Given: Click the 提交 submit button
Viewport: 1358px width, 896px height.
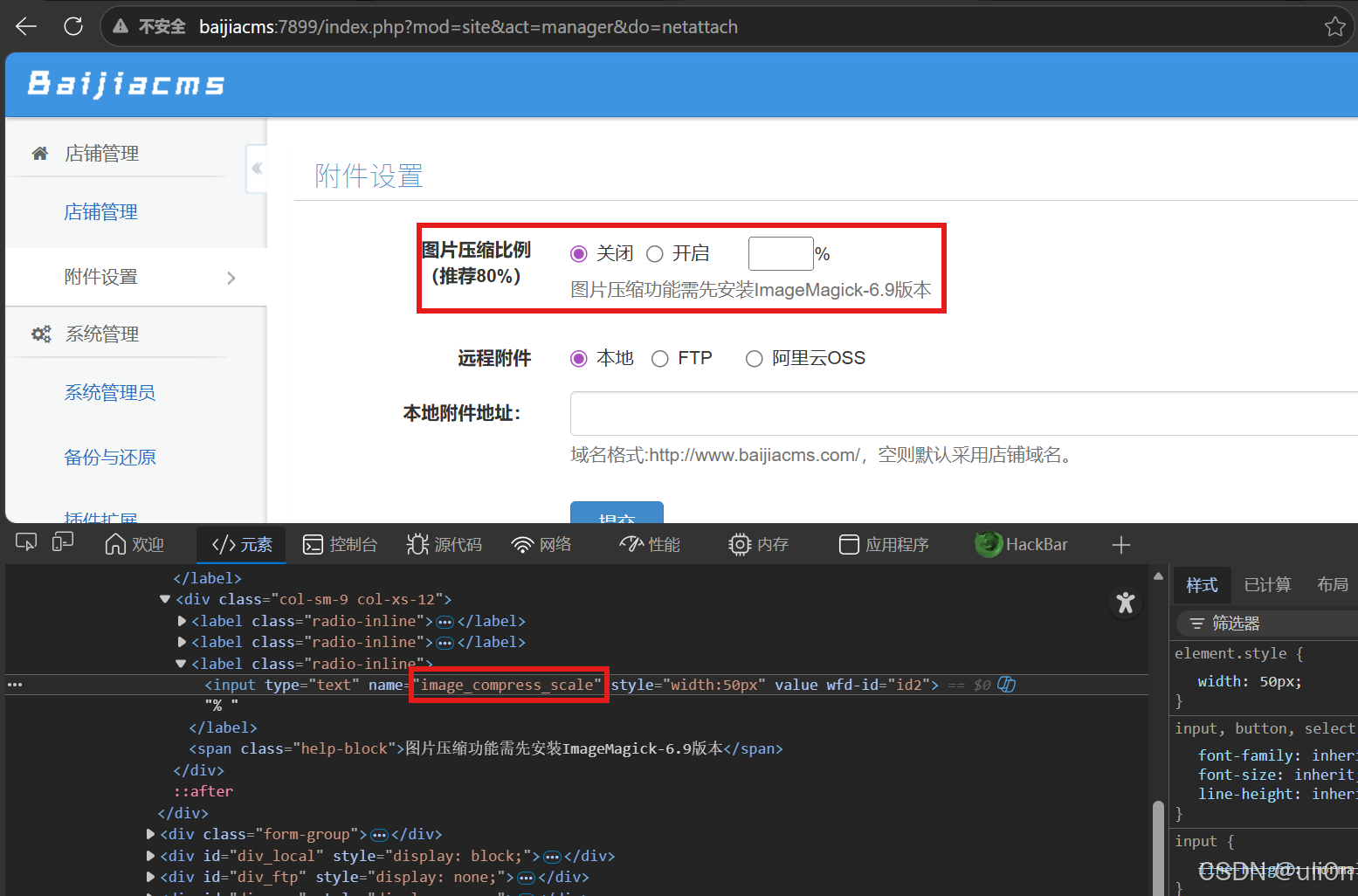Looking at the screenshot, I should [x=617, y=513].
